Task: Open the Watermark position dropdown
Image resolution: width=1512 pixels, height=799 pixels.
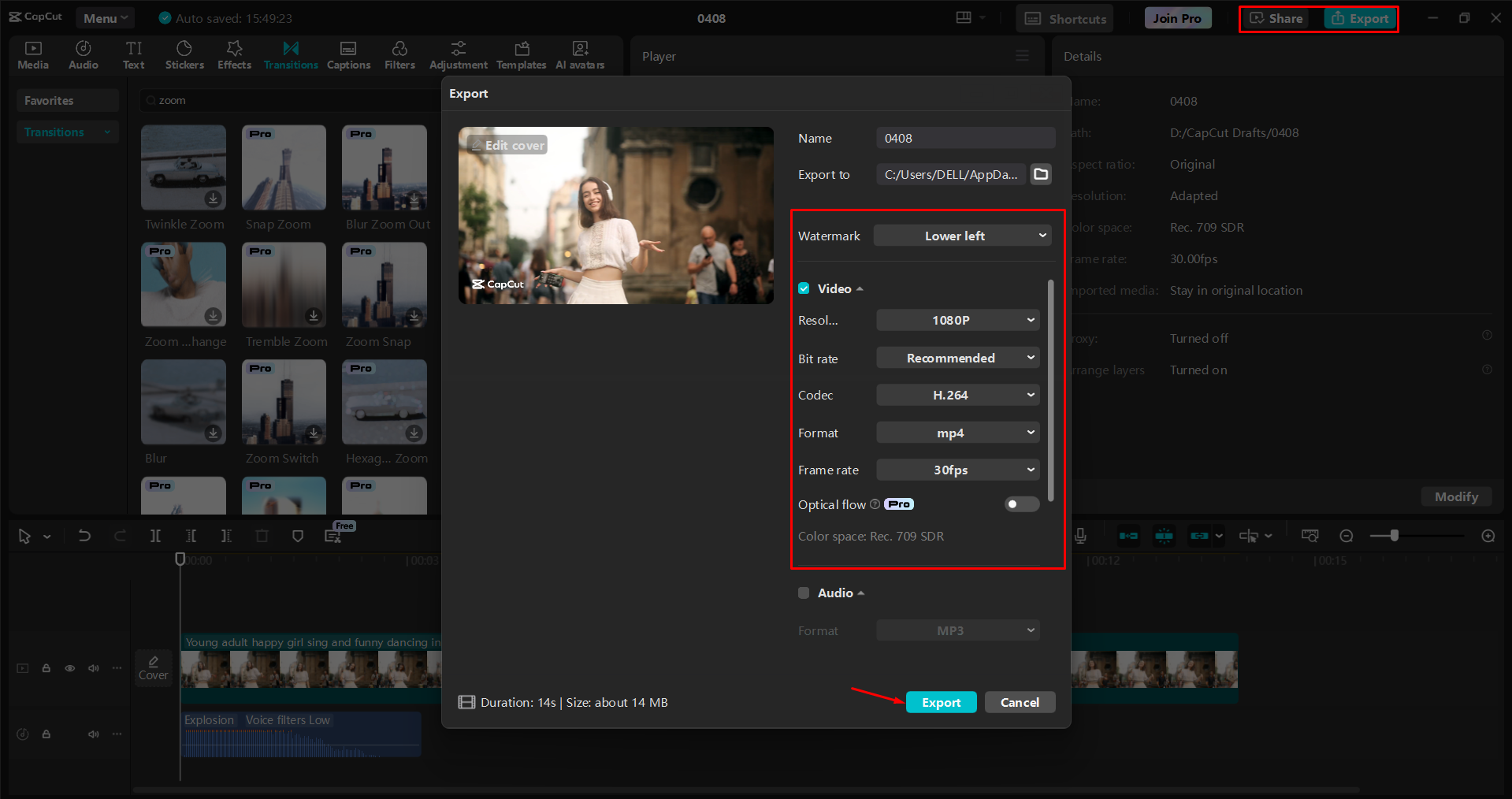Action: (x=961, y=235)
